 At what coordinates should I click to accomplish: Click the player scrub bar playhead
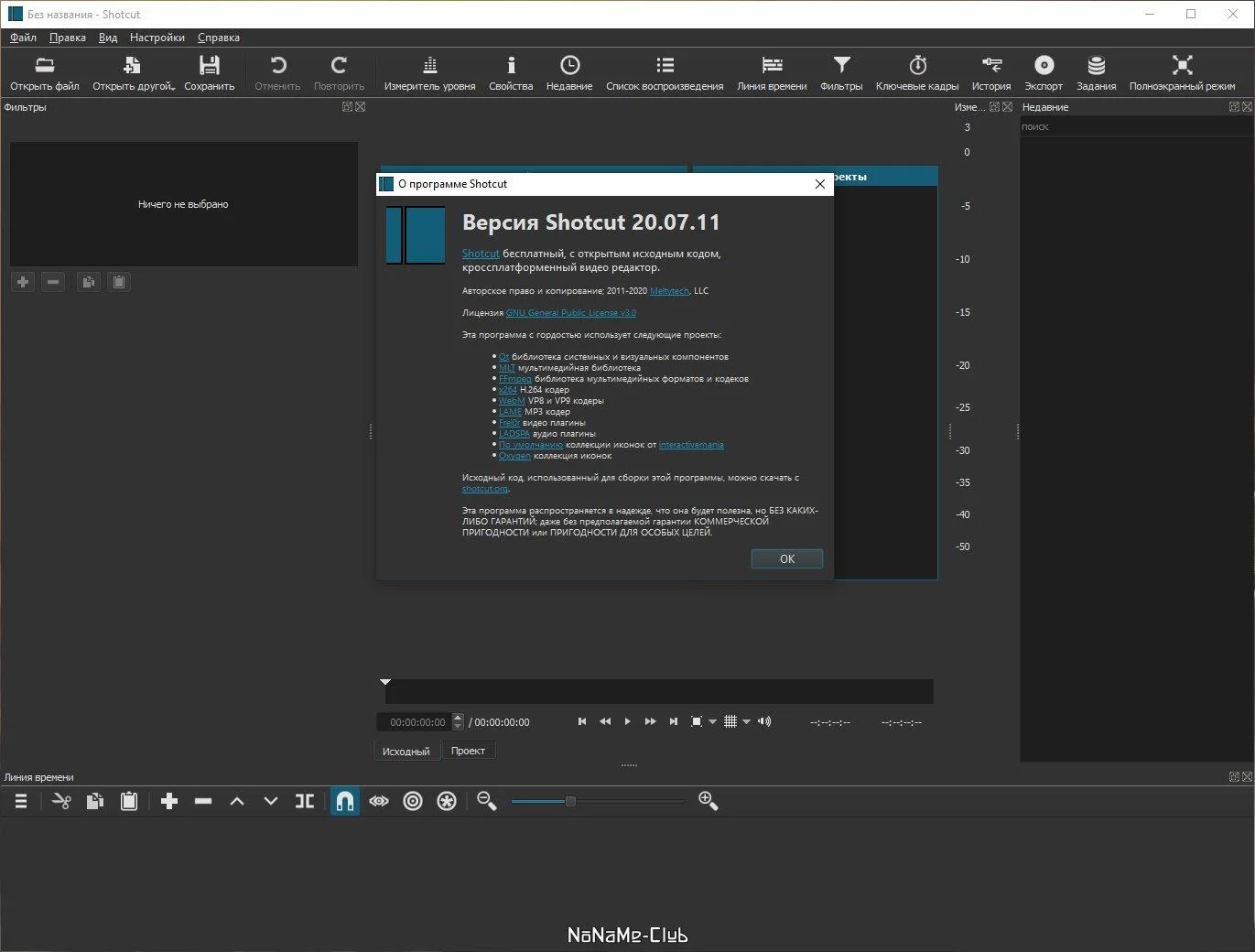tap(385, 682)
